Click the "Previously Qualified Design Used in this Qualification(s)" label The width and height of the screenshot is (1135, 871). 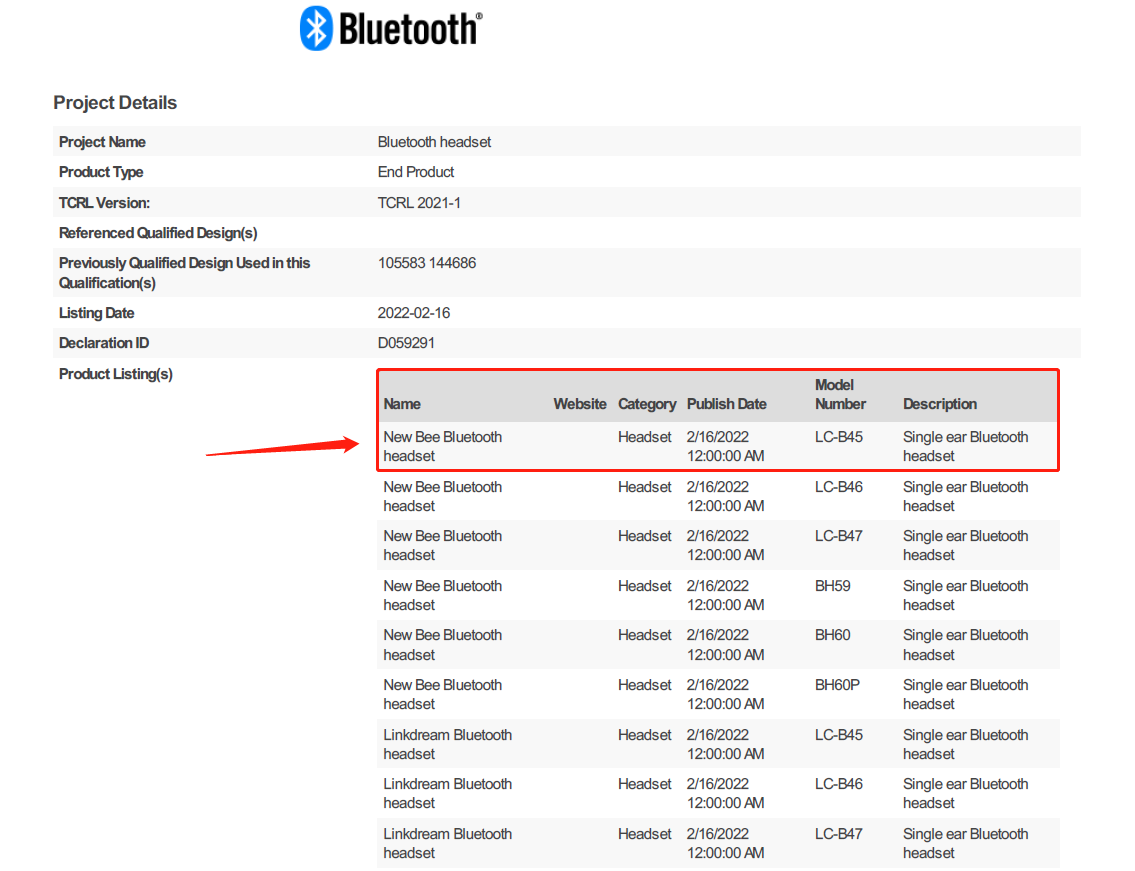(185, 273)
